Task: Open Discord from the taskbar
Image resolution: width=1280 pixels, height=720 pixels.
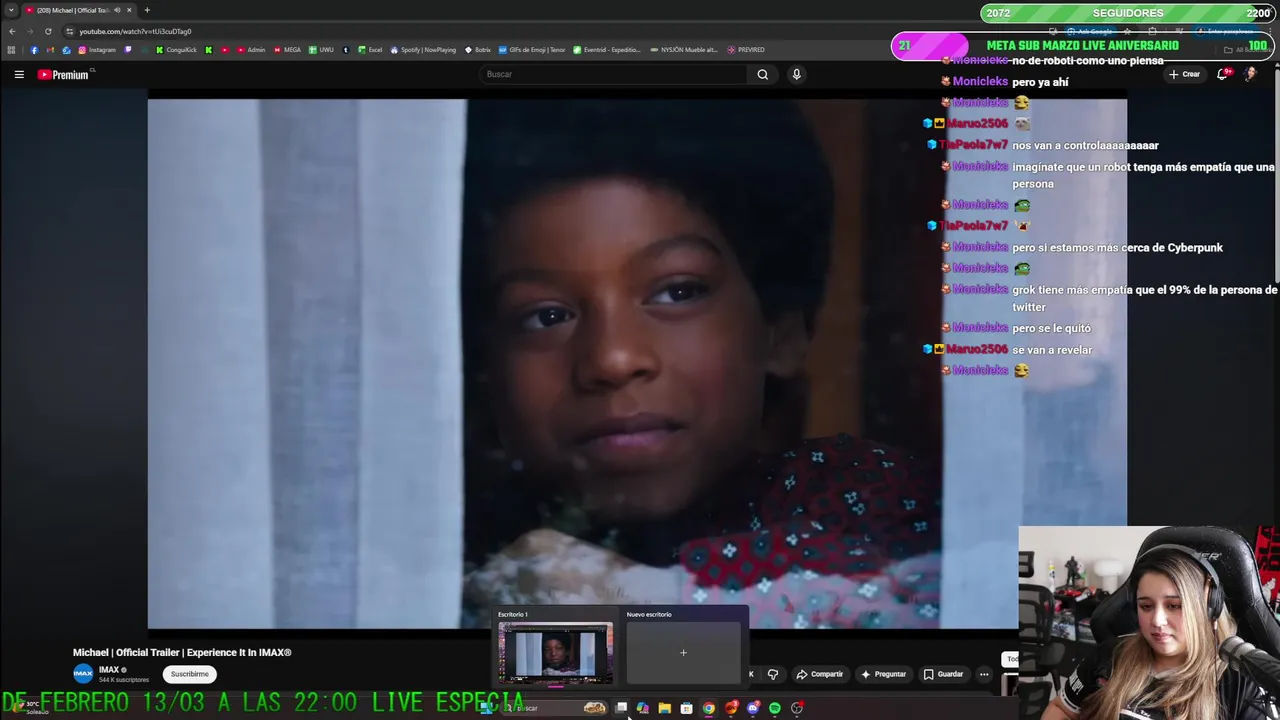Action: click(x=753, y=708)
